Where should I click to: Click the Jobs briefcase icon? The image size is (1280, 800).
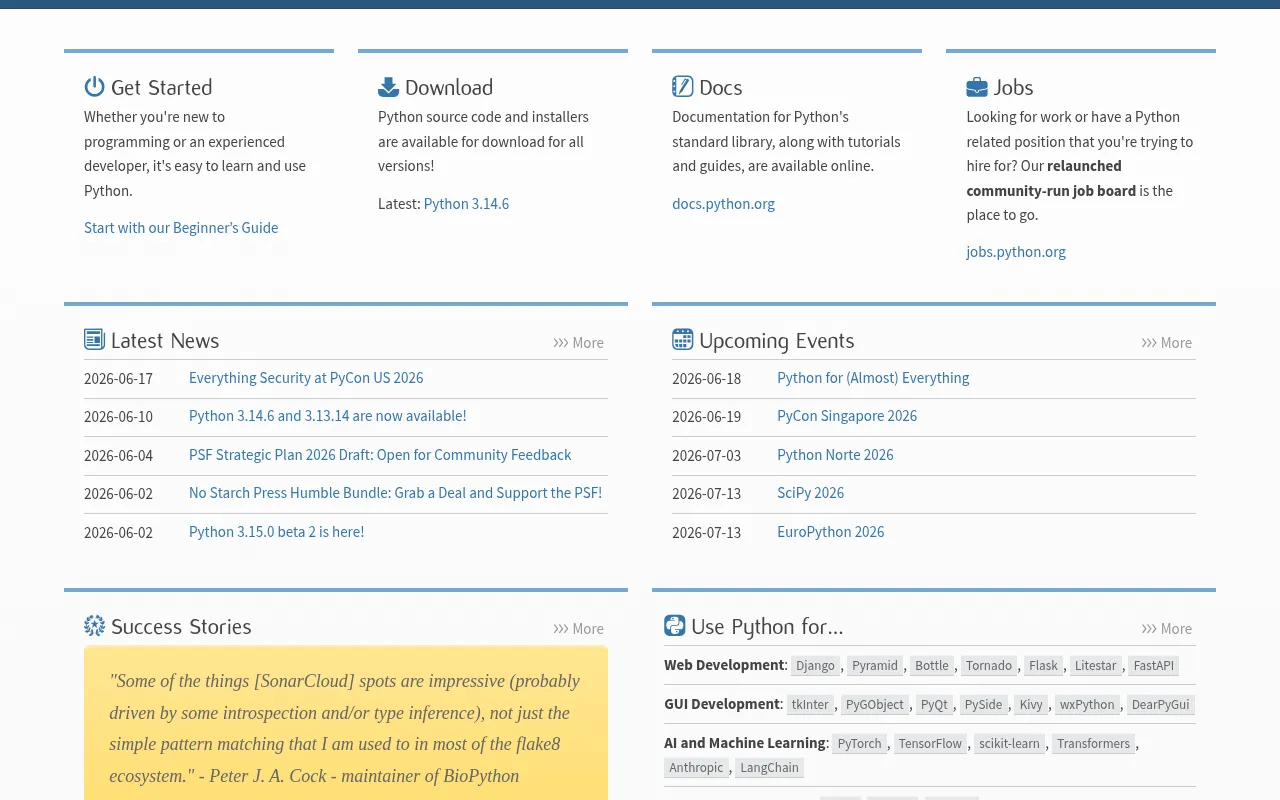coord(976,88)
